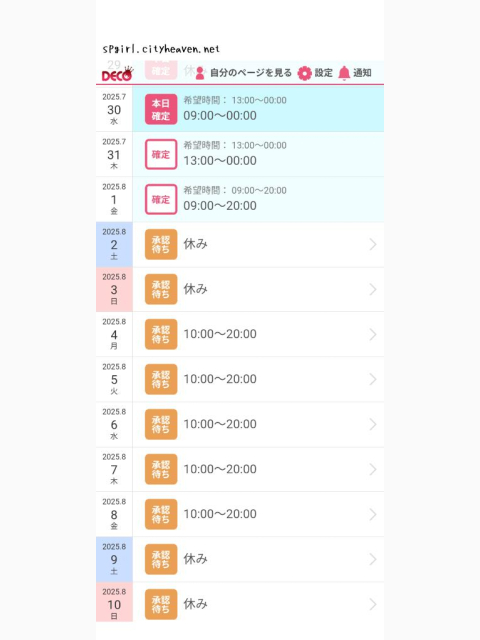Click the 承認待ち badge for August 2
Screen dimensions: 480x640
[161, 244]
